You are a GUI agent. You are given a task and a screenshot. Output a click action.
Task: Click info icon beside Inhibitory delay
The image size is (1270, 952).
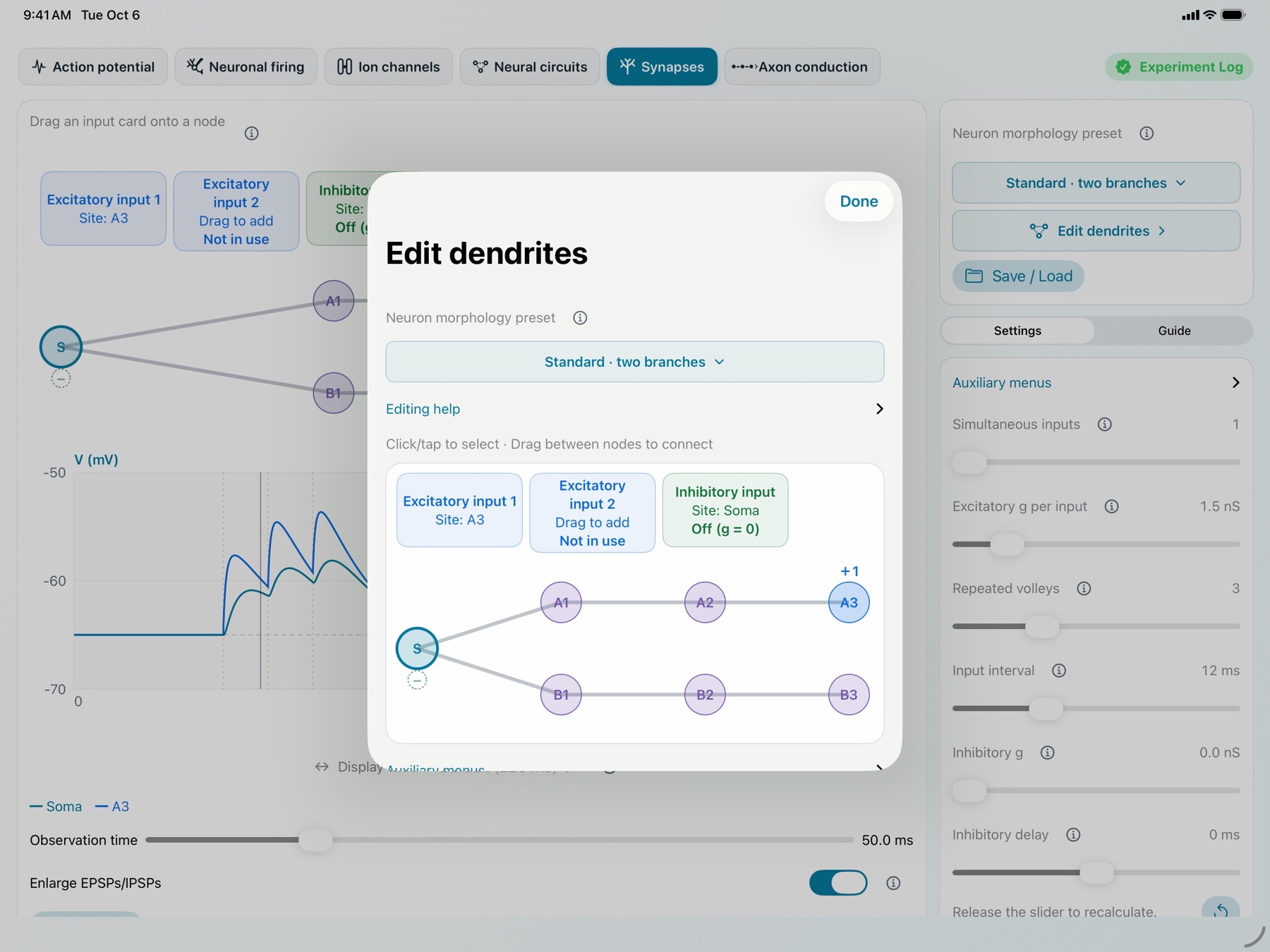[x=1073, y=835]
